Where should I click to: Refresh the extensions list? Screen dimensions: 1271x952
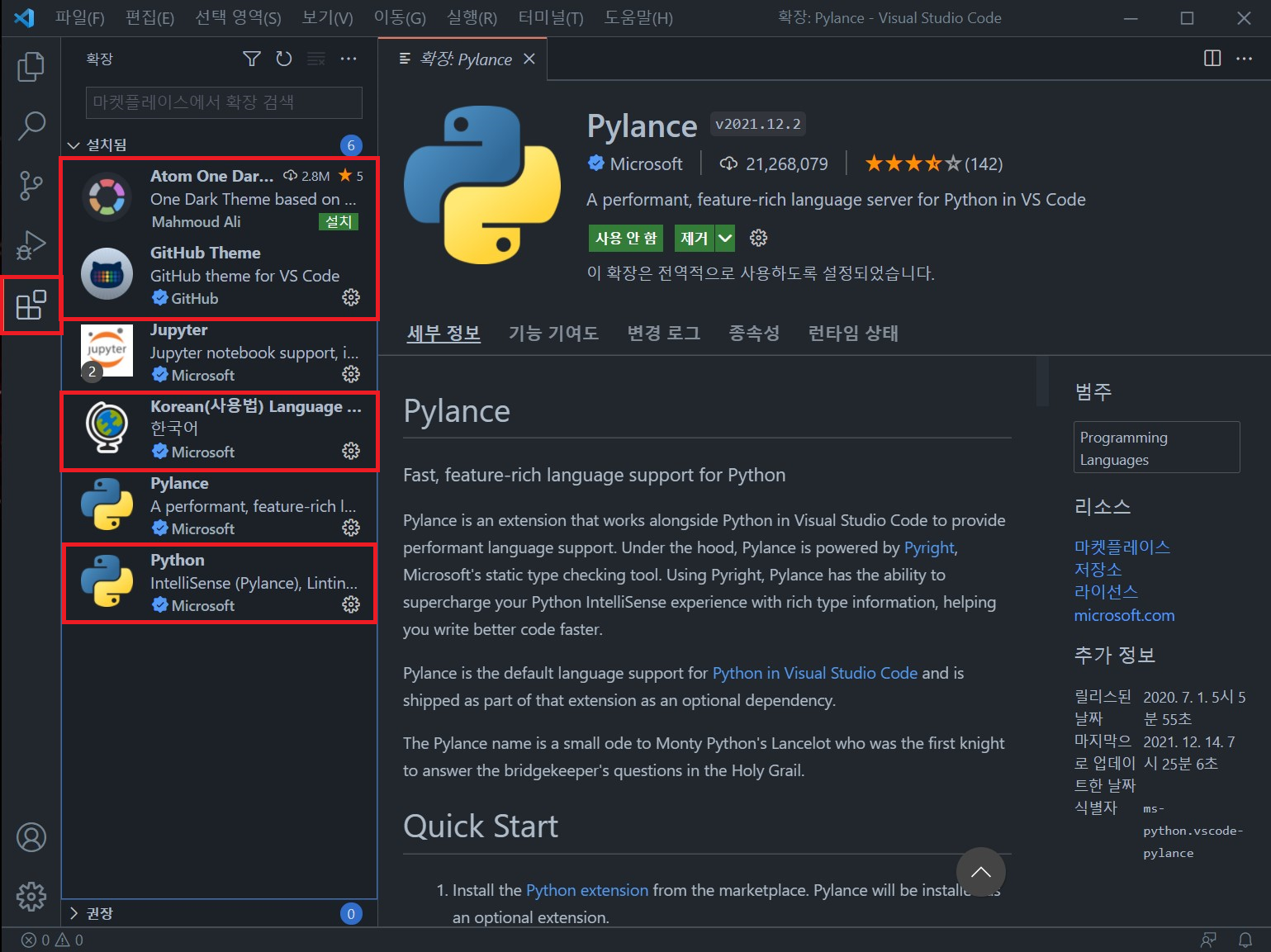click(284, 59)
